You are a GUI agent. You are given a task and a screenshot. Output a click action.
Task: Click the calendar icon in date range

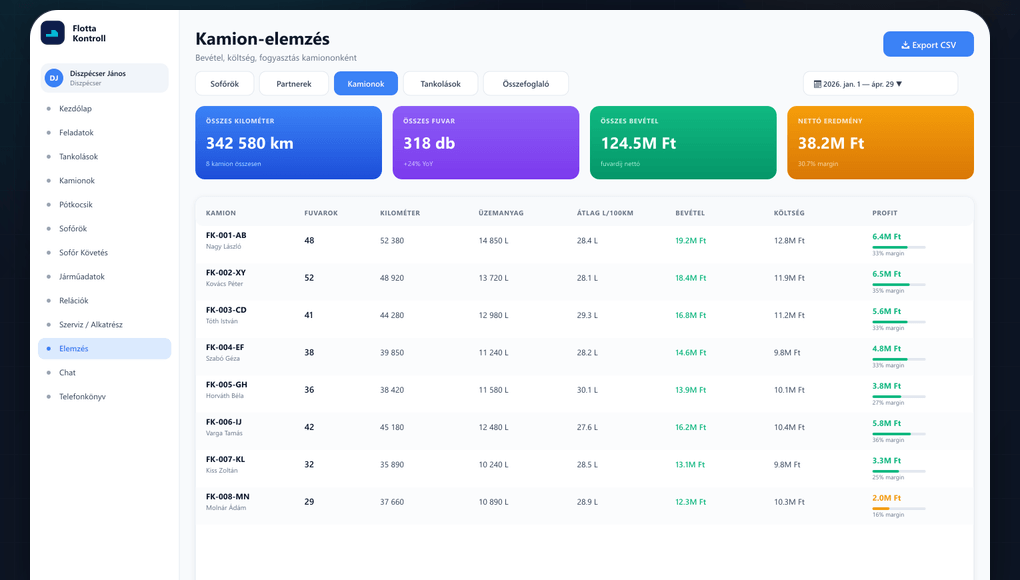click(818, 84)
